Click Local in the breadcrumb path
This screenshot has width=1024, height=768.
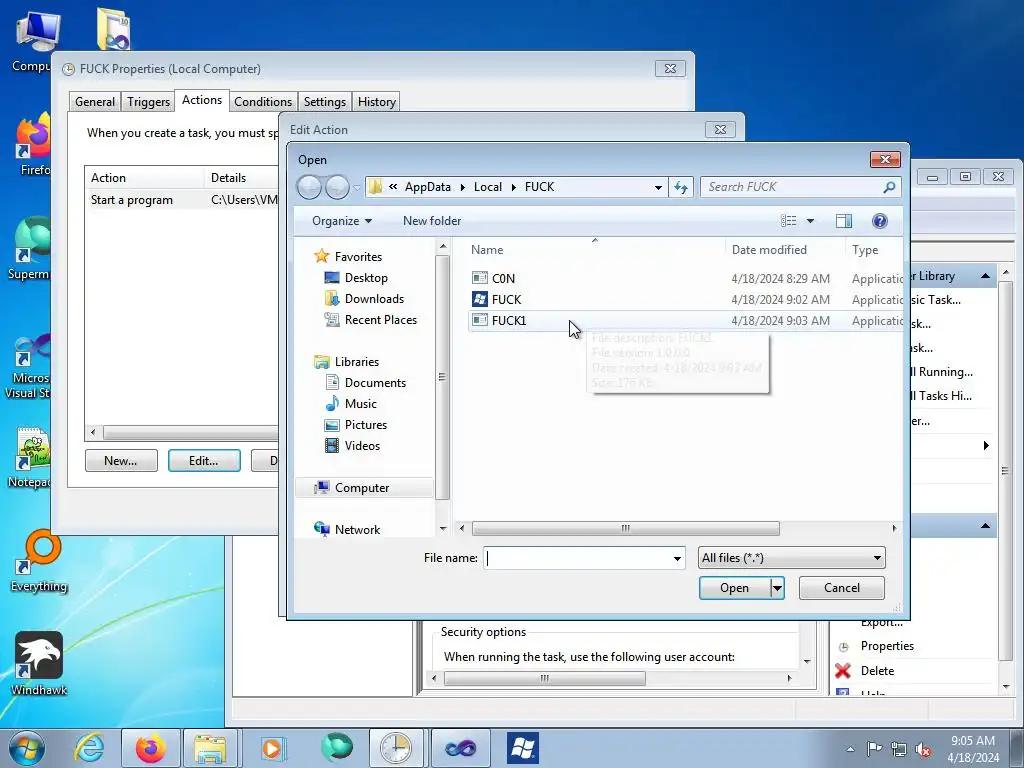[x=488, y=187]
